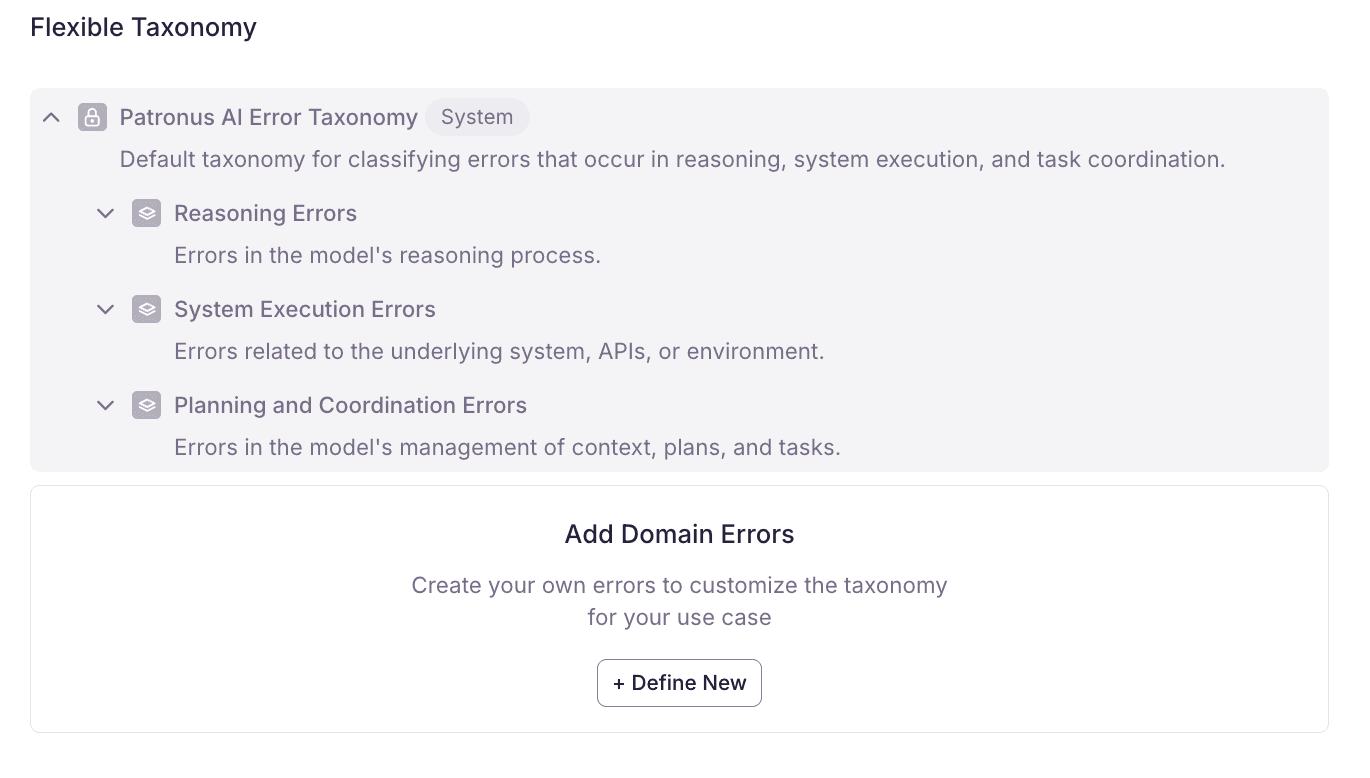Click the description mentioning APIs or environment
Viewport: 1370px width, 778px height.
(x=499, y=351)
